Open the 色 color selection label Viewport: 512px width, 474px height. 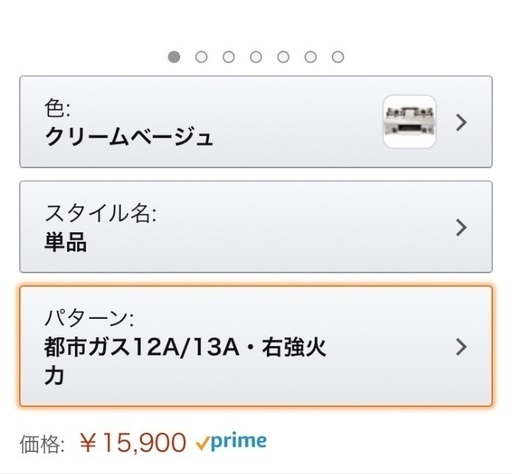pos(57,108)
